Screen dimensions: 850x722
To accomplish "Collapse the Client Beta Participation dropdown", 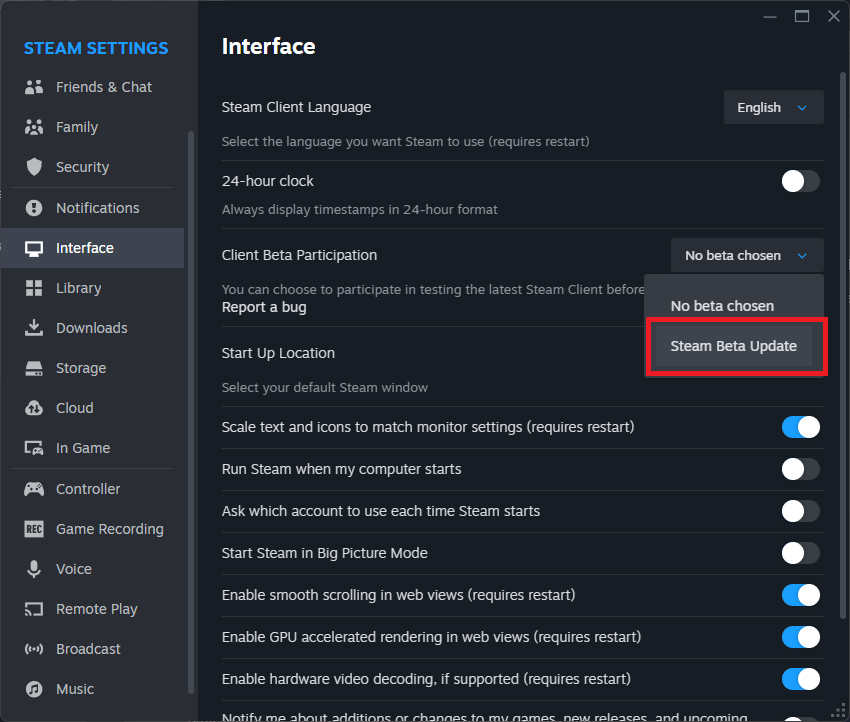I will 747,255.
